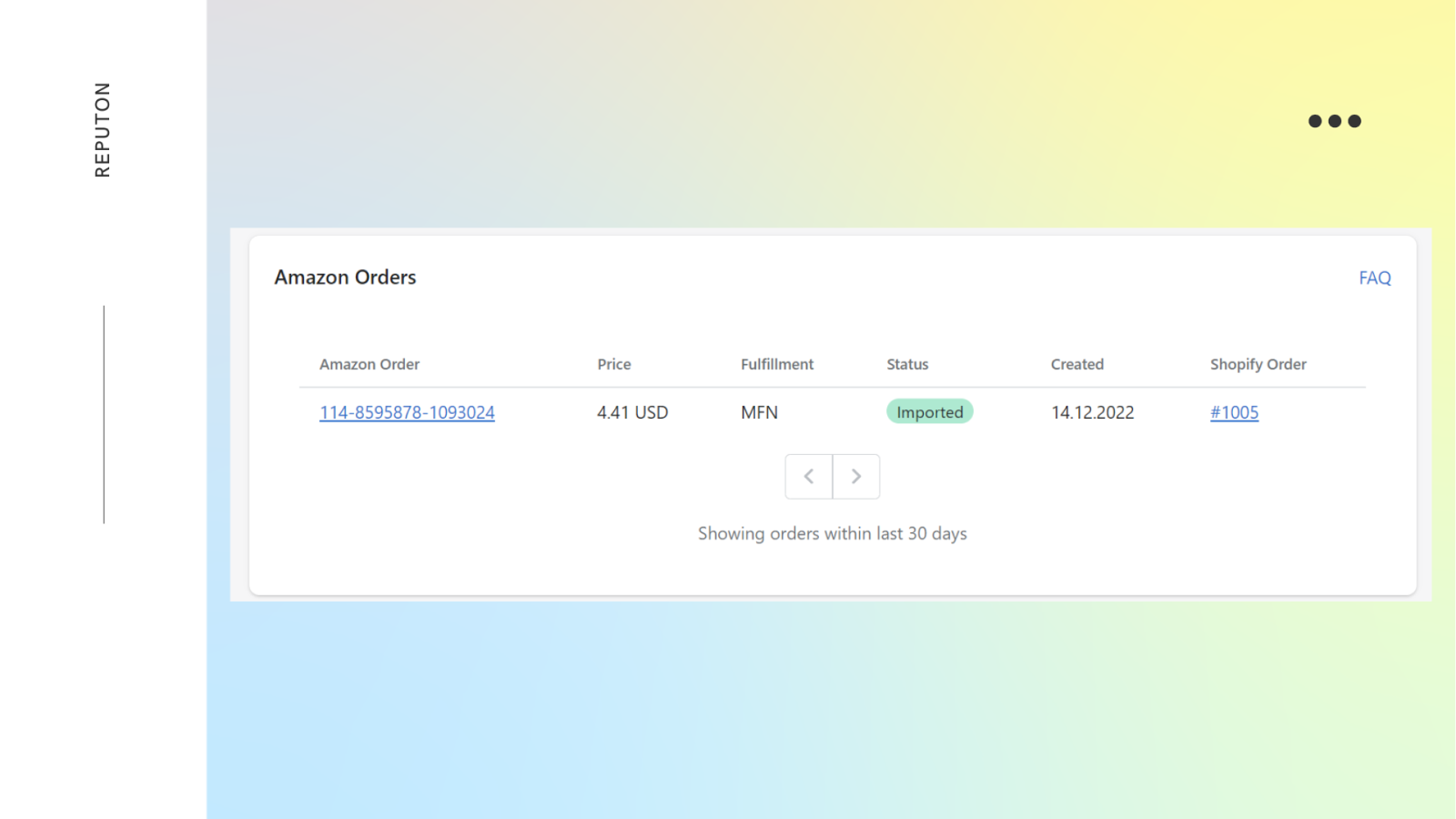
Task: Open Amazon order 114-8595878-1093024
Action: pyautogui.click(x=407, y=412)
